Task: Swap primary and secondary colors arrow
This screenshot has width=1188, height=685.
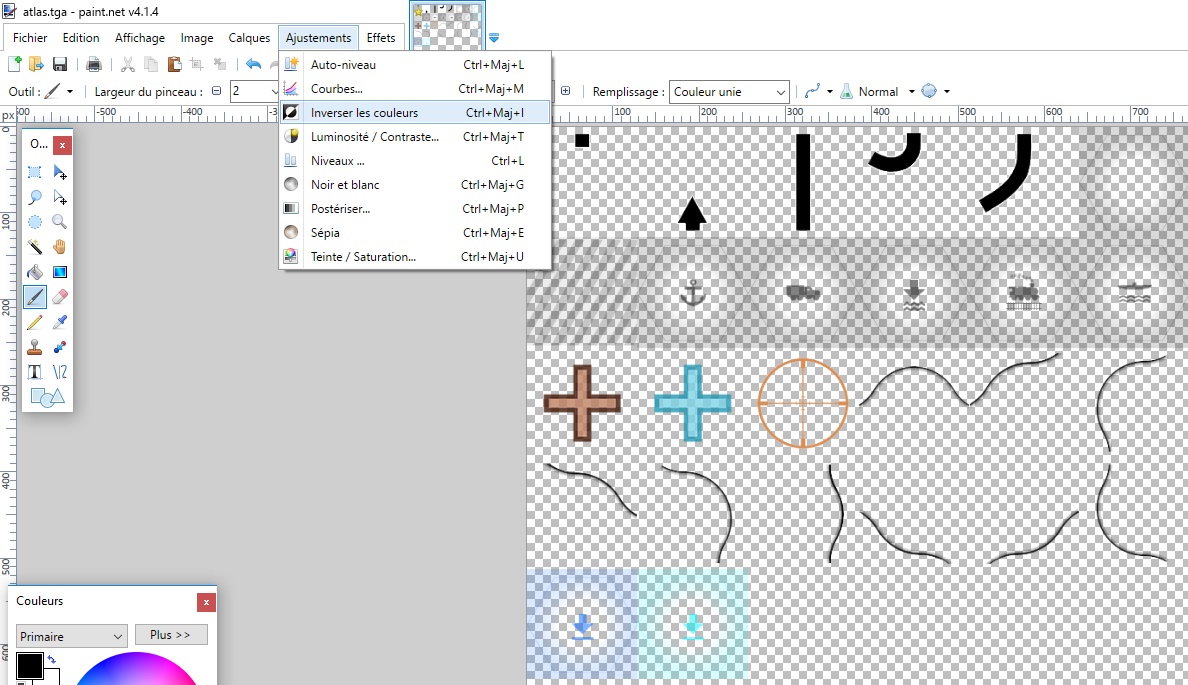Action: click(x=52, y=659)
